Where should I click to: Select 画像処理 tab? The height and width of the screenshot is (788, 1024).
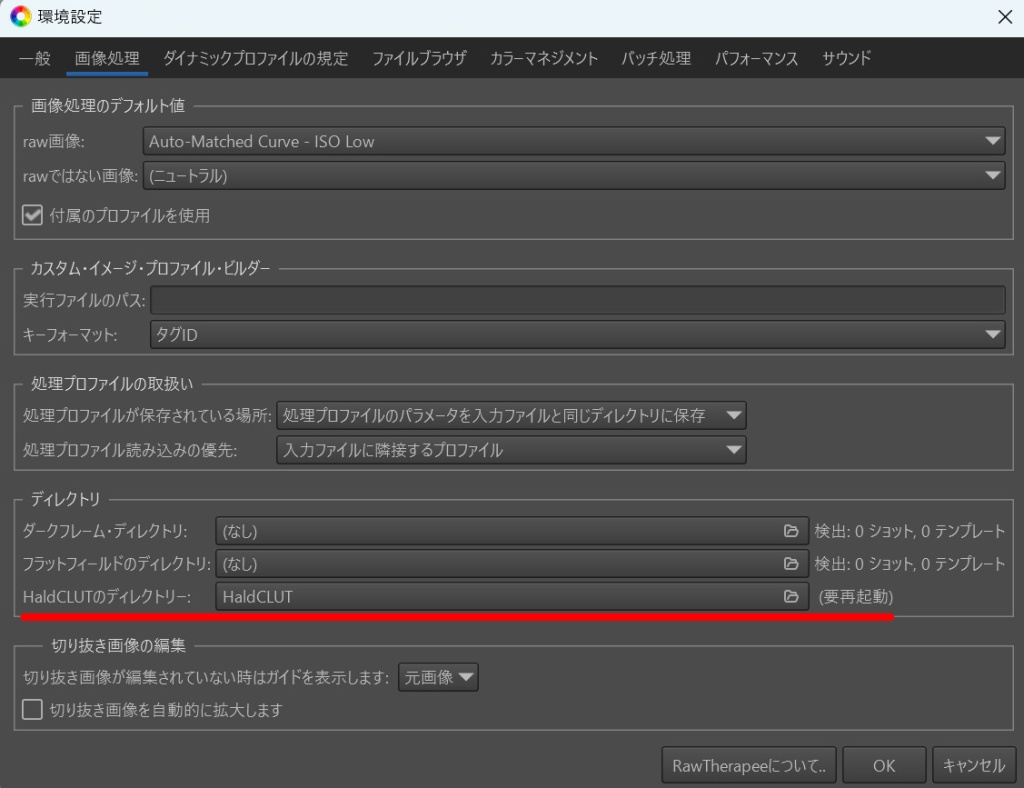click(x=107, y=58)
